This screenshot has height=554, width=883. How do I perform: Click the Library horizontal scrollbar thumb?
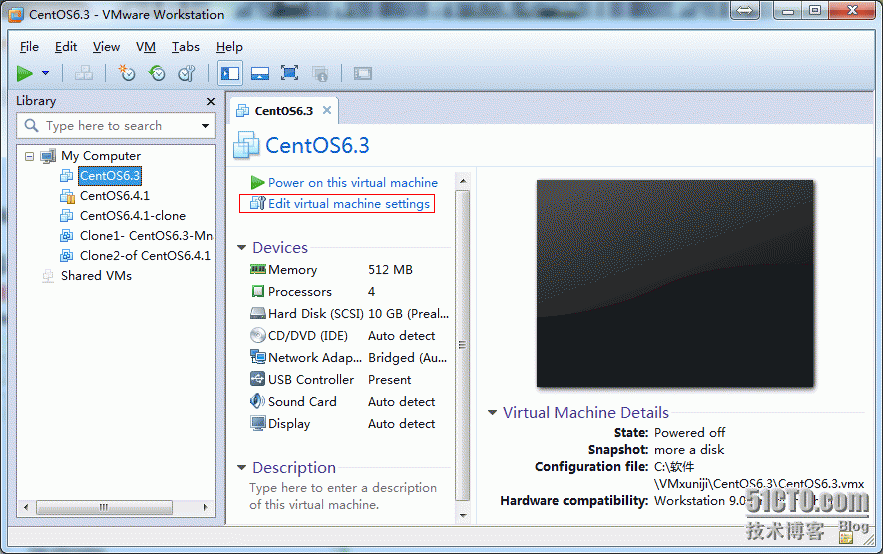click(x=105, y=507)
